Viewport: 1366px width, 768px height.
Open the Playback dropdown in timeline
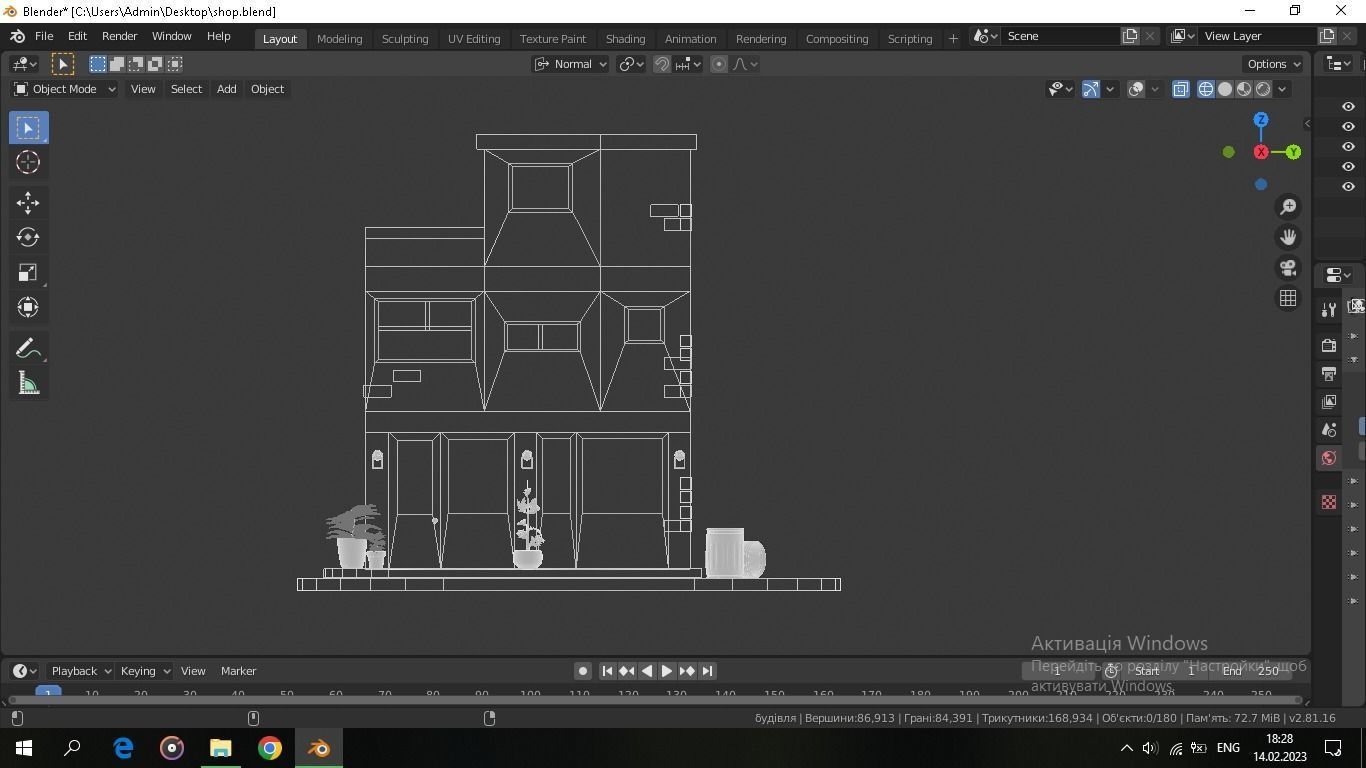point(80,671)
